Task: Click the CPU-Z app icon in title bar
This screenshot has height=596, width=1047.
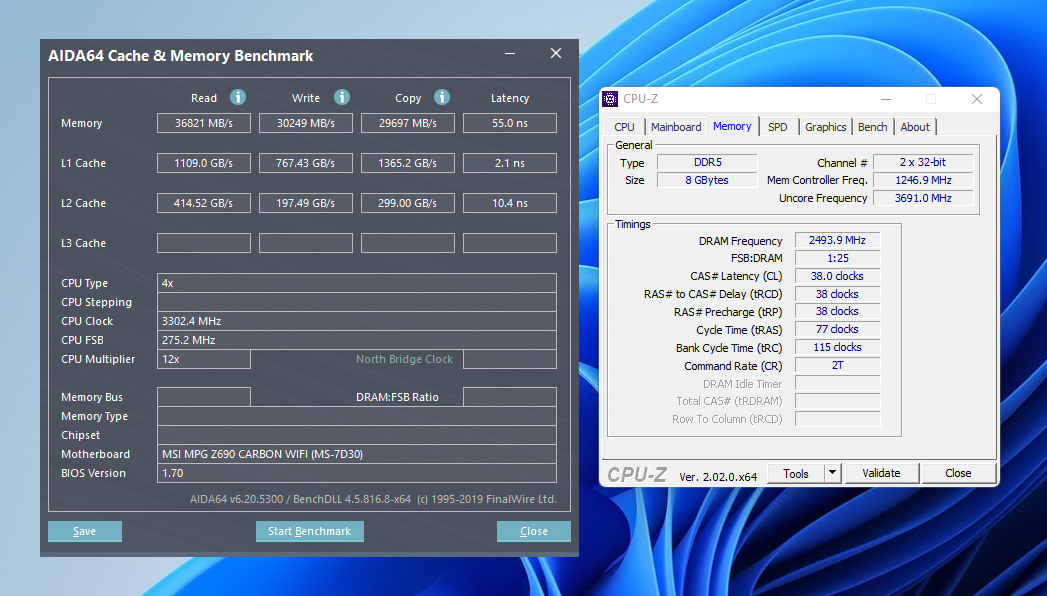Action: (610, 99)
